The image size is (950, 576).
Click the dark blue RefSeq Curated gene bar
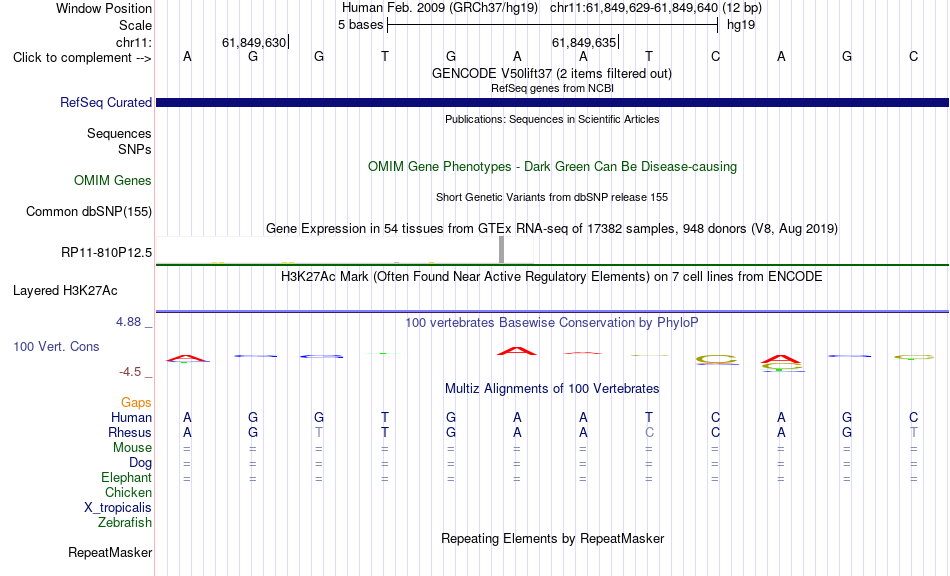click(553, 102)
